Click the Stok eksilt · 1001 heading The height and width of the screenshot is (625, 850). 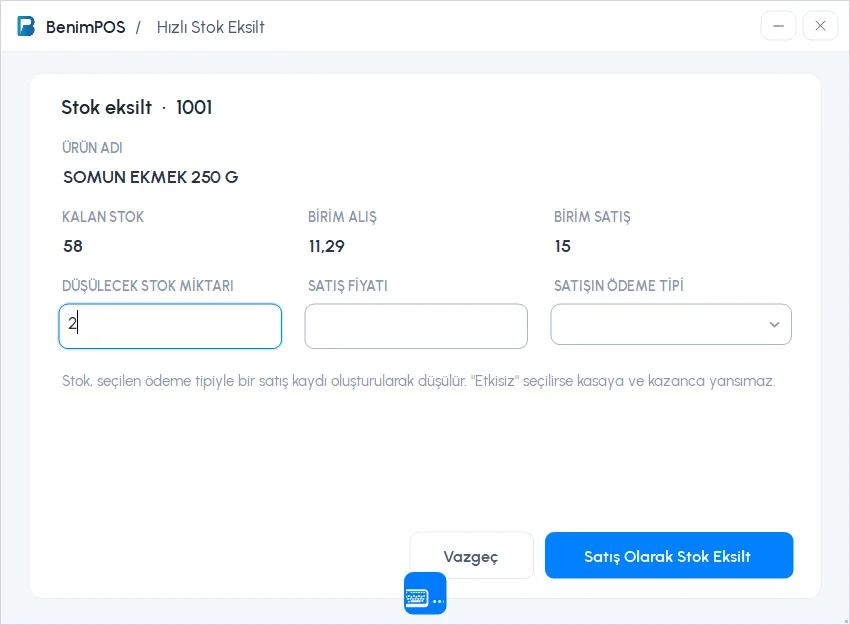[x=137, y=107]
